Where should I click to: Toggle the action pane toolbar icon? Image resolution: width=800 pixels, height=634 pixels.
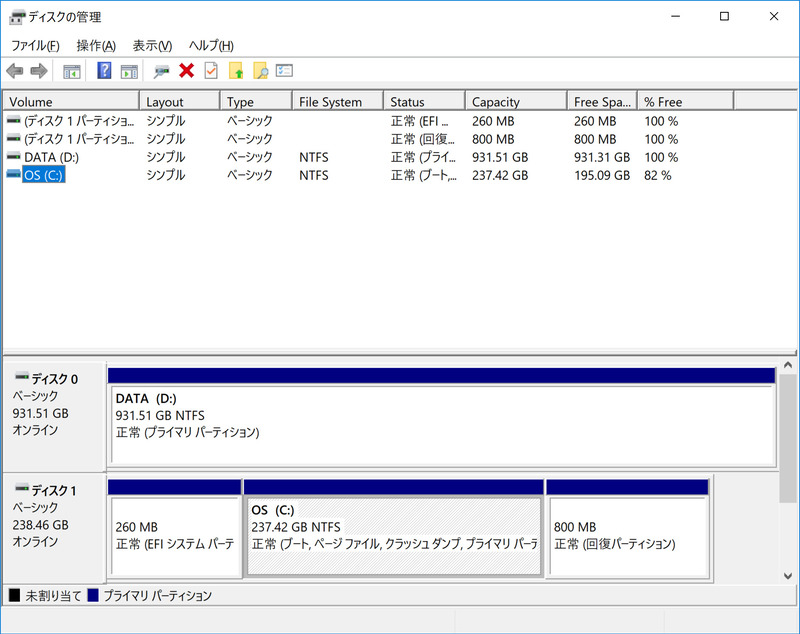click(131, 70)
